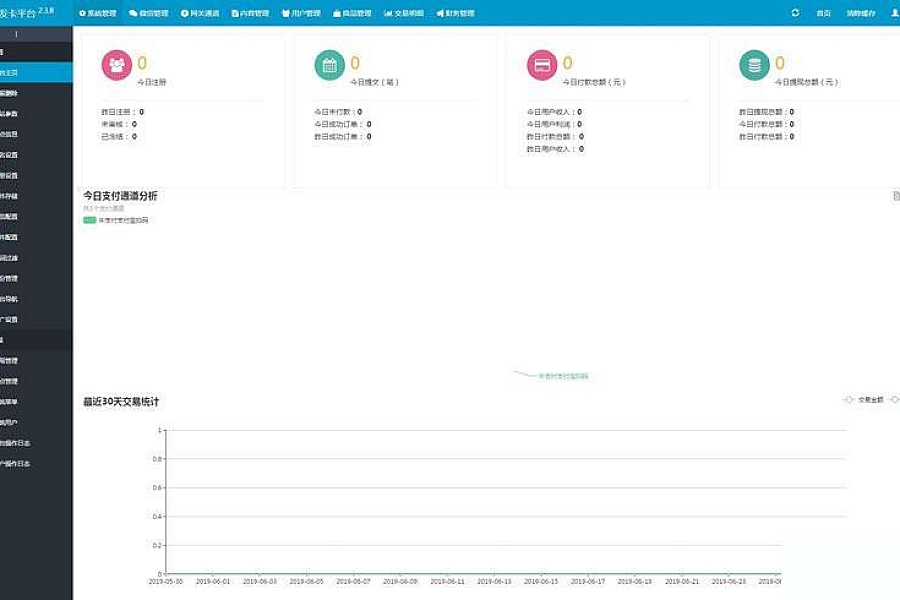Click the 今日用户收入 stat row
Viewport: 900px width, 600px height.
tap(554, 112)
